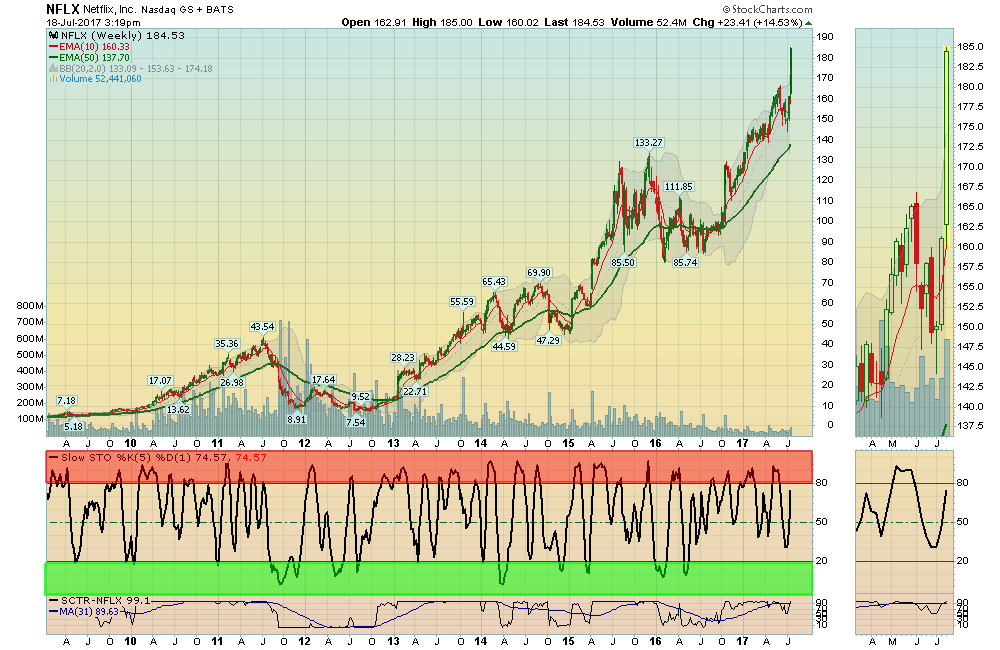1000x650 pixels.
Task: Click the 172.5 label on zoom panel axis
Action: (x=970, y=147)
